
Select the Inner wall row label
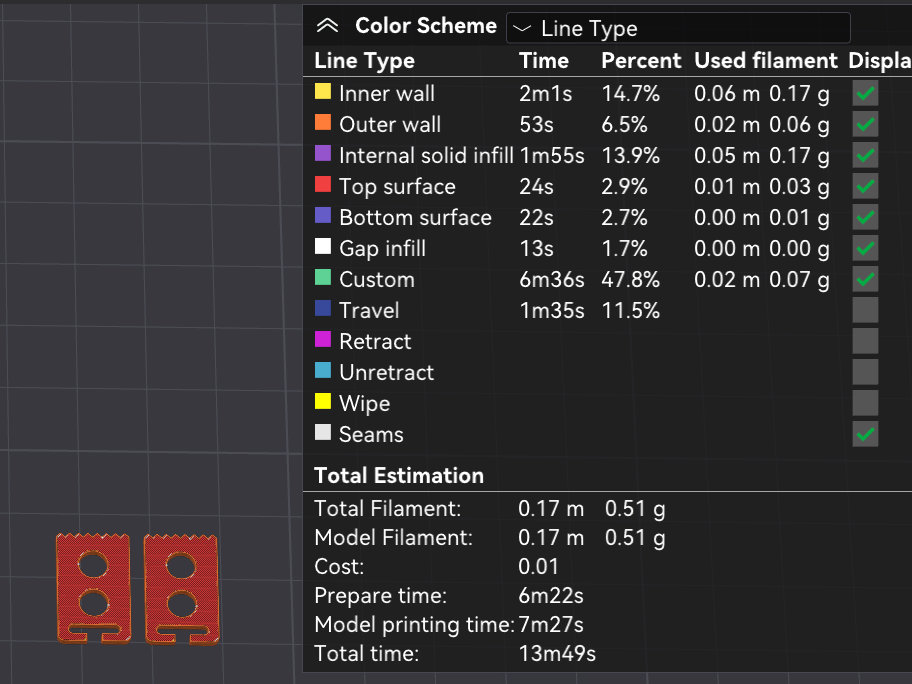pos(387,94)
